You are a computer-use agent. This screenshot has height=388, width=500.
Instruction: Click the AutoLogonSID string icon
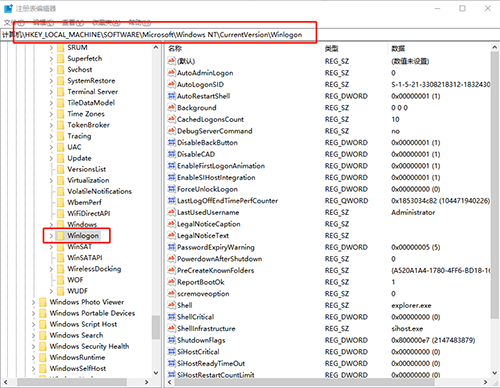(x=171, y=84)
